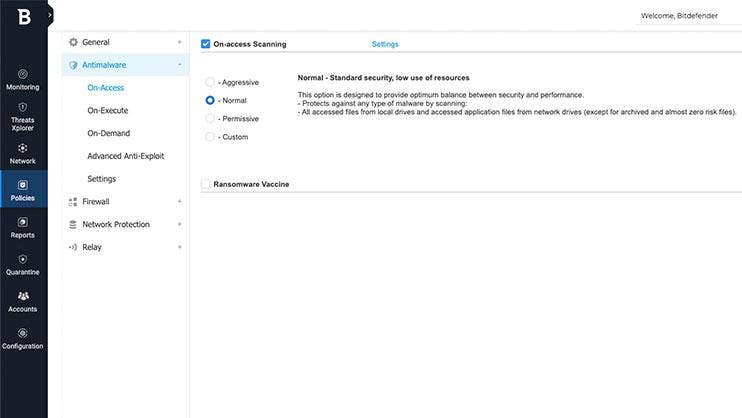
Task: Open the On-Execute antimalware page
Action: (x=108, y=110)
